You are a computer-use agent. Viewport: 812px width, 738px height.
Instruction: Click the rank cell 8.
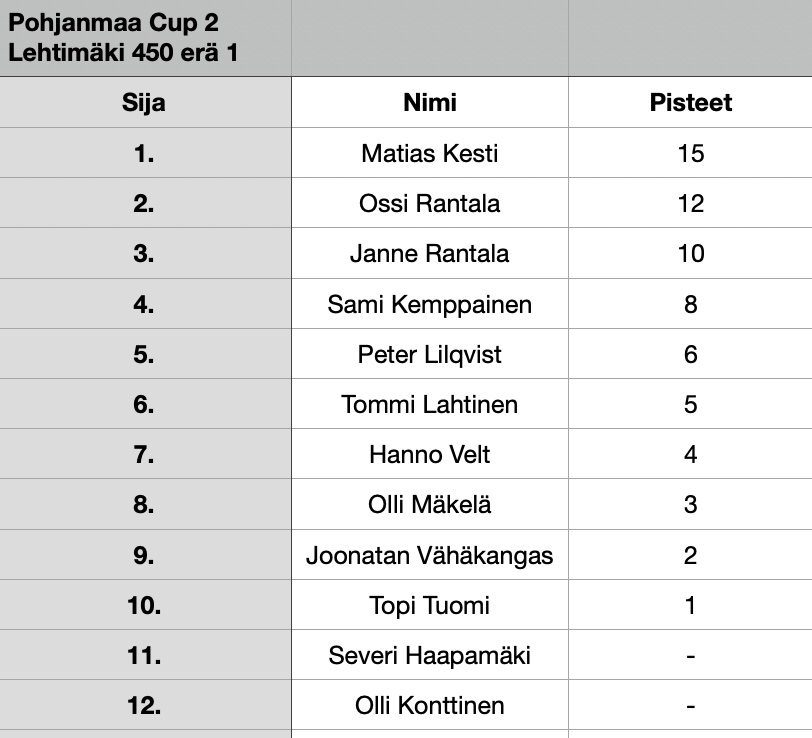(x=144, y=505)
